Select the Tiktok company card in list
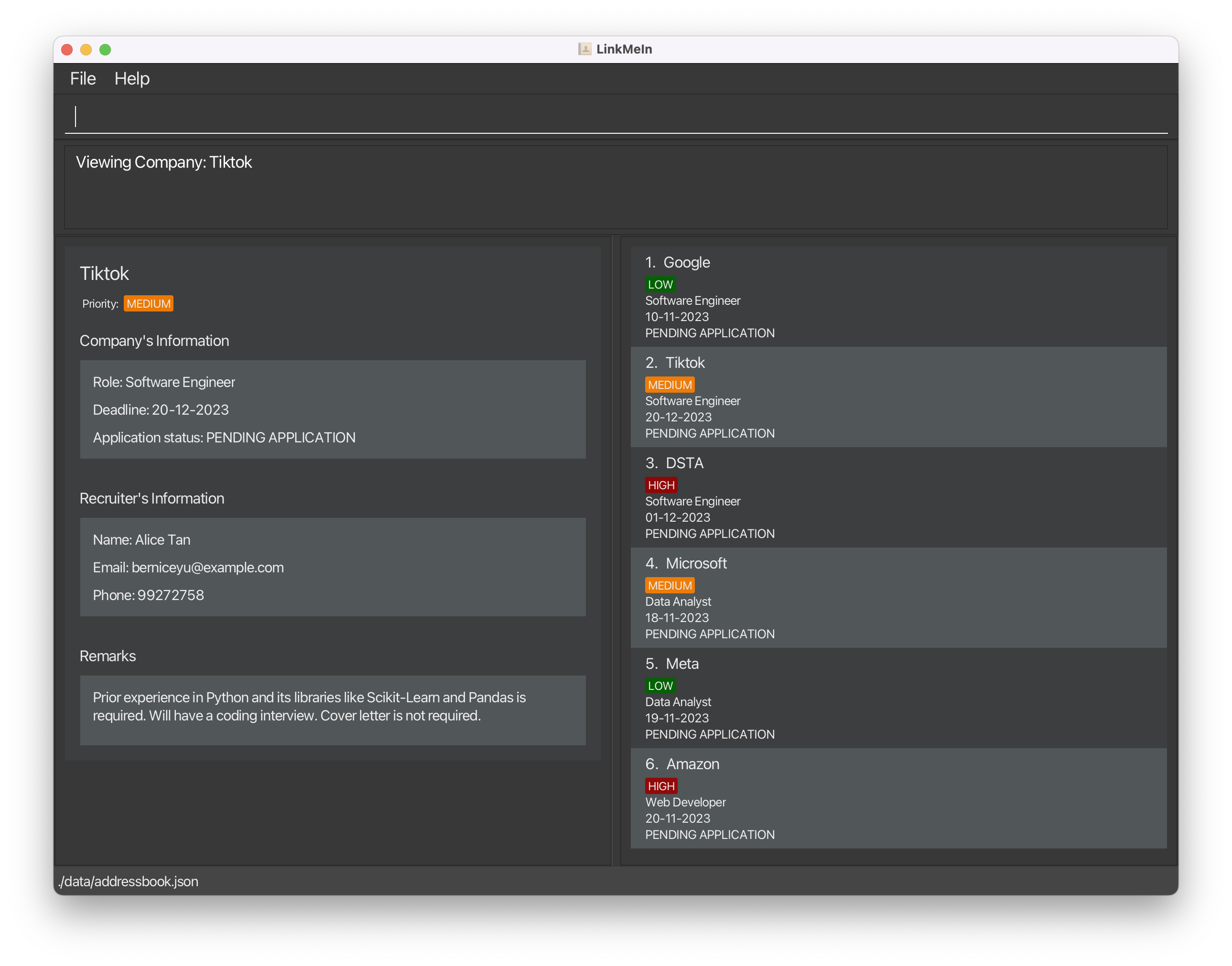The height and width of the screenshot is (966, 1232). point(898,397)
